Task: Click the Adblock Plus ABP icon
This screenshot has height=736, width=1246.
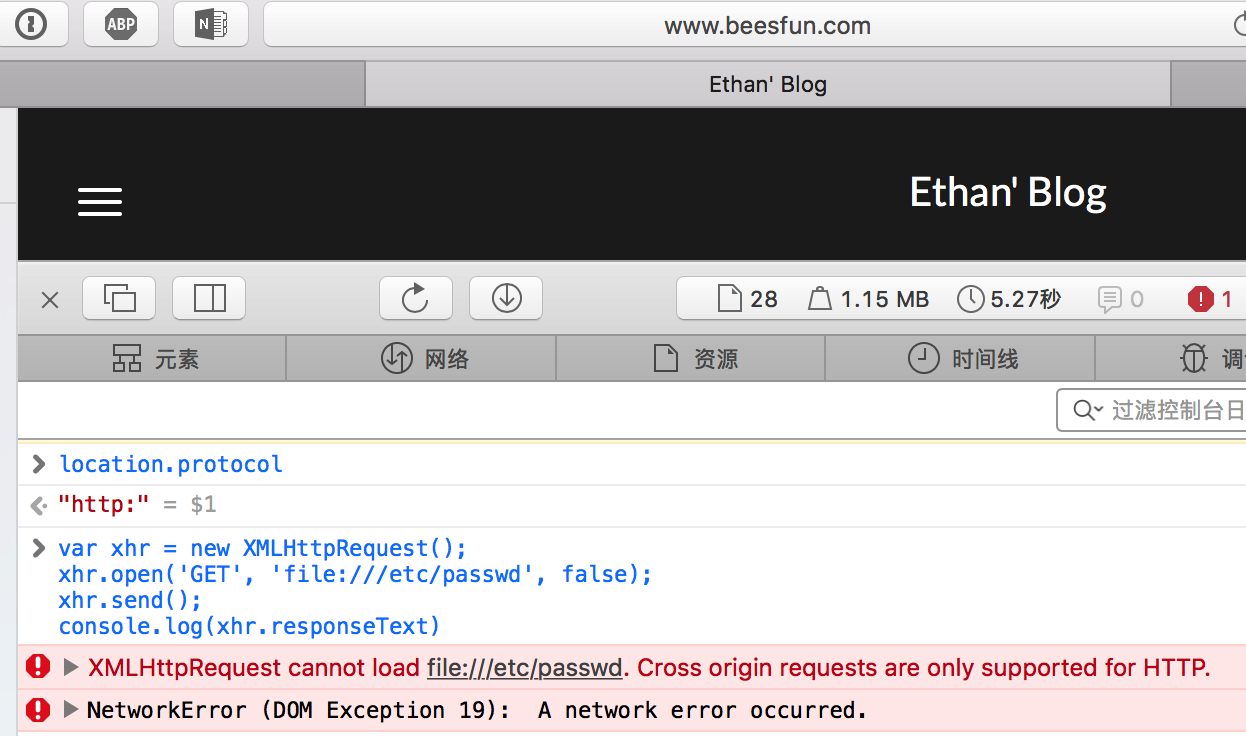Action: 121,25
